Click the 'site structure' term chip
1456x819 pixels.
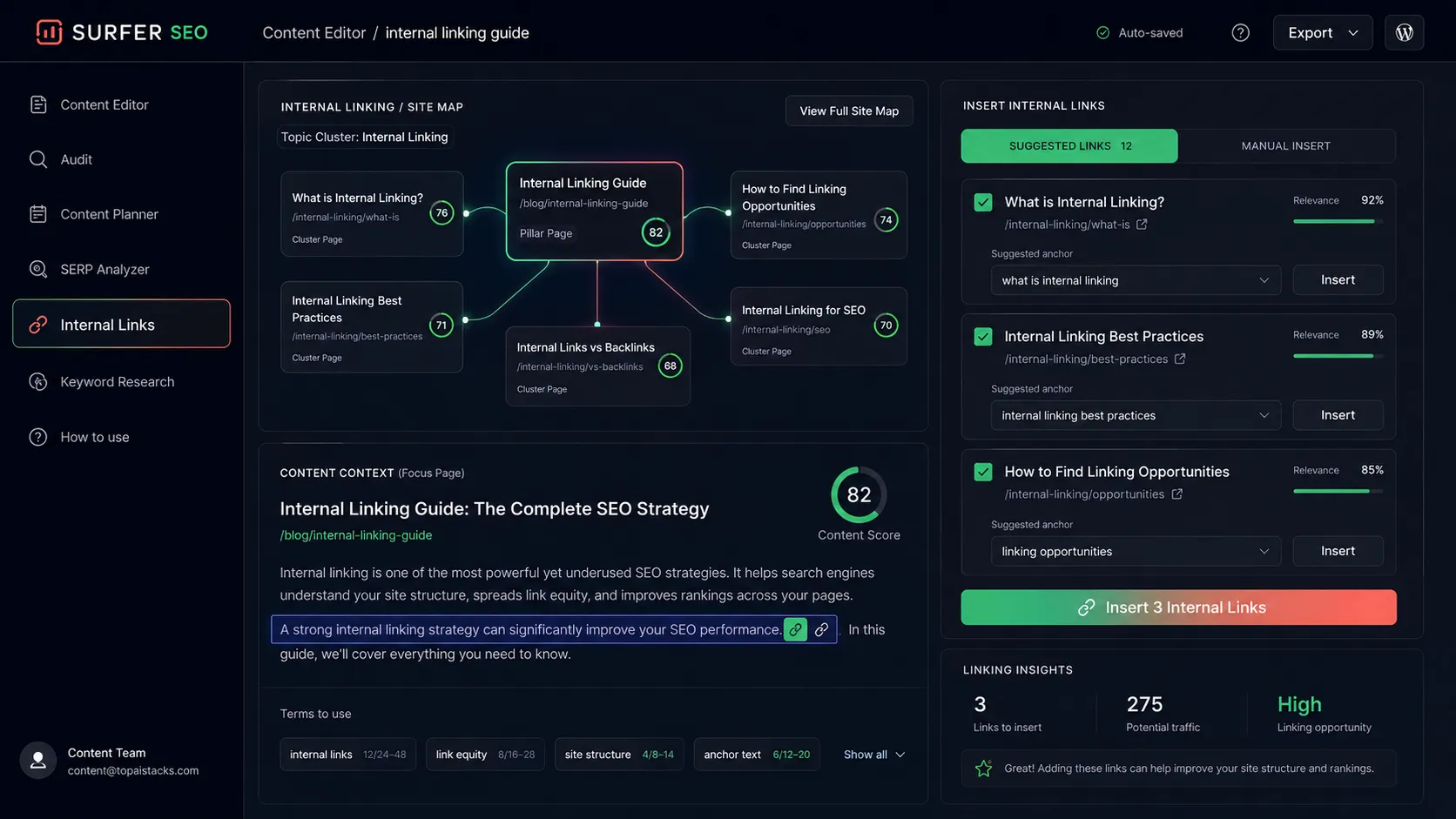pos(619,755)
